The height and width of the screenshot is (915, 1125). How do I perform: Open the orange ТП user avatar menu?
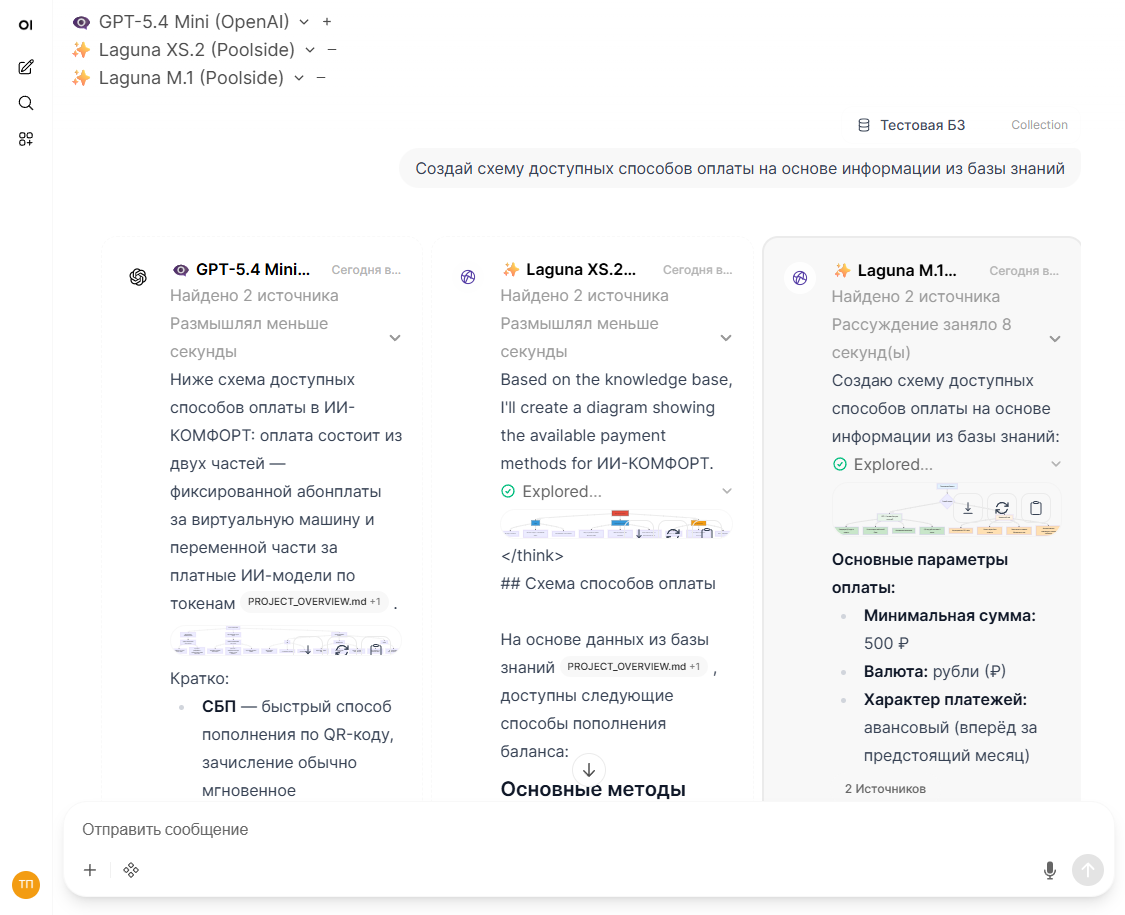tap(26, 884)
